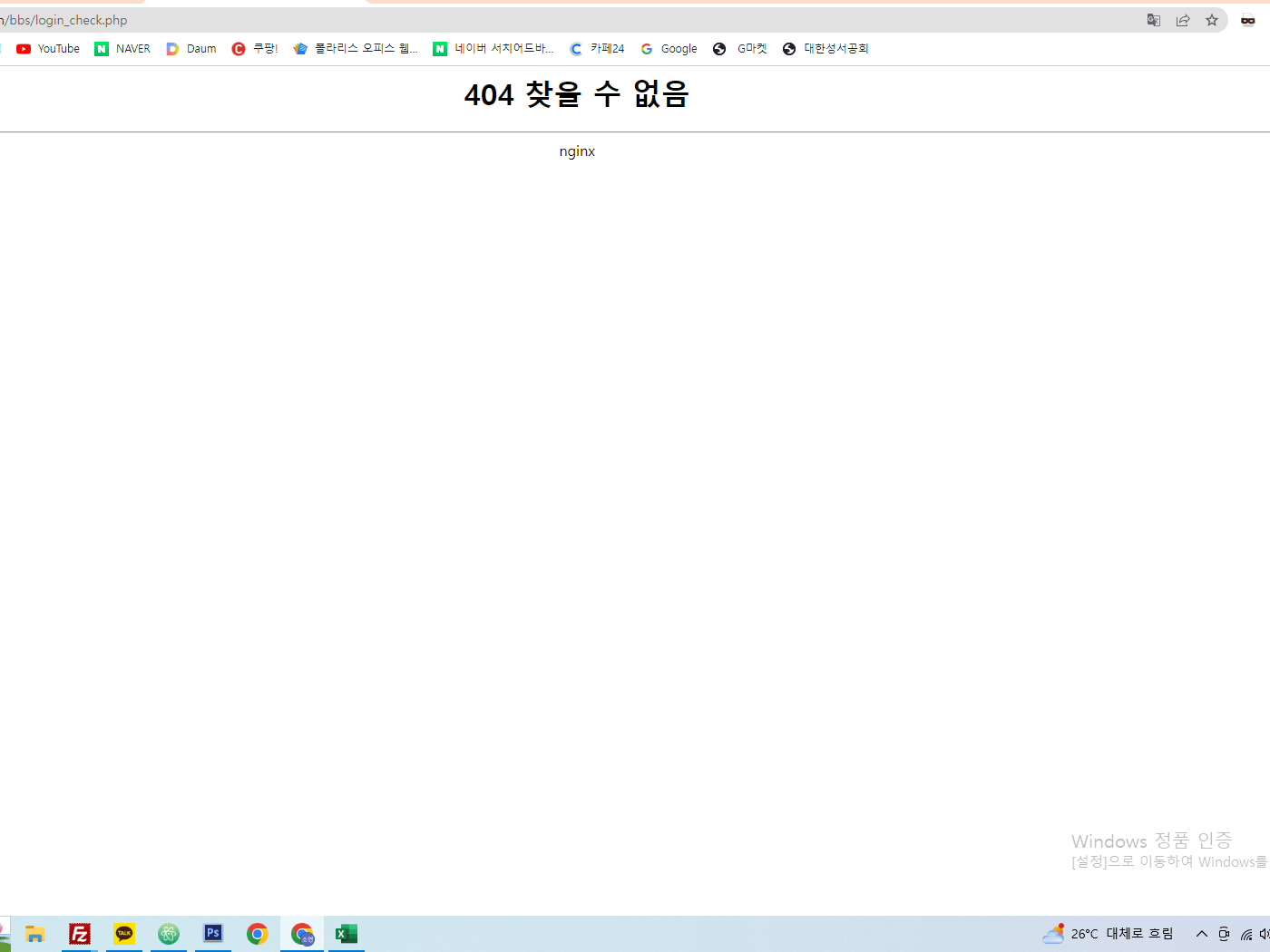Image resolution: width=1270 pixels, height=952 pixels.
Task: Open the G마켓 bookmark
Action: [740, 49]
